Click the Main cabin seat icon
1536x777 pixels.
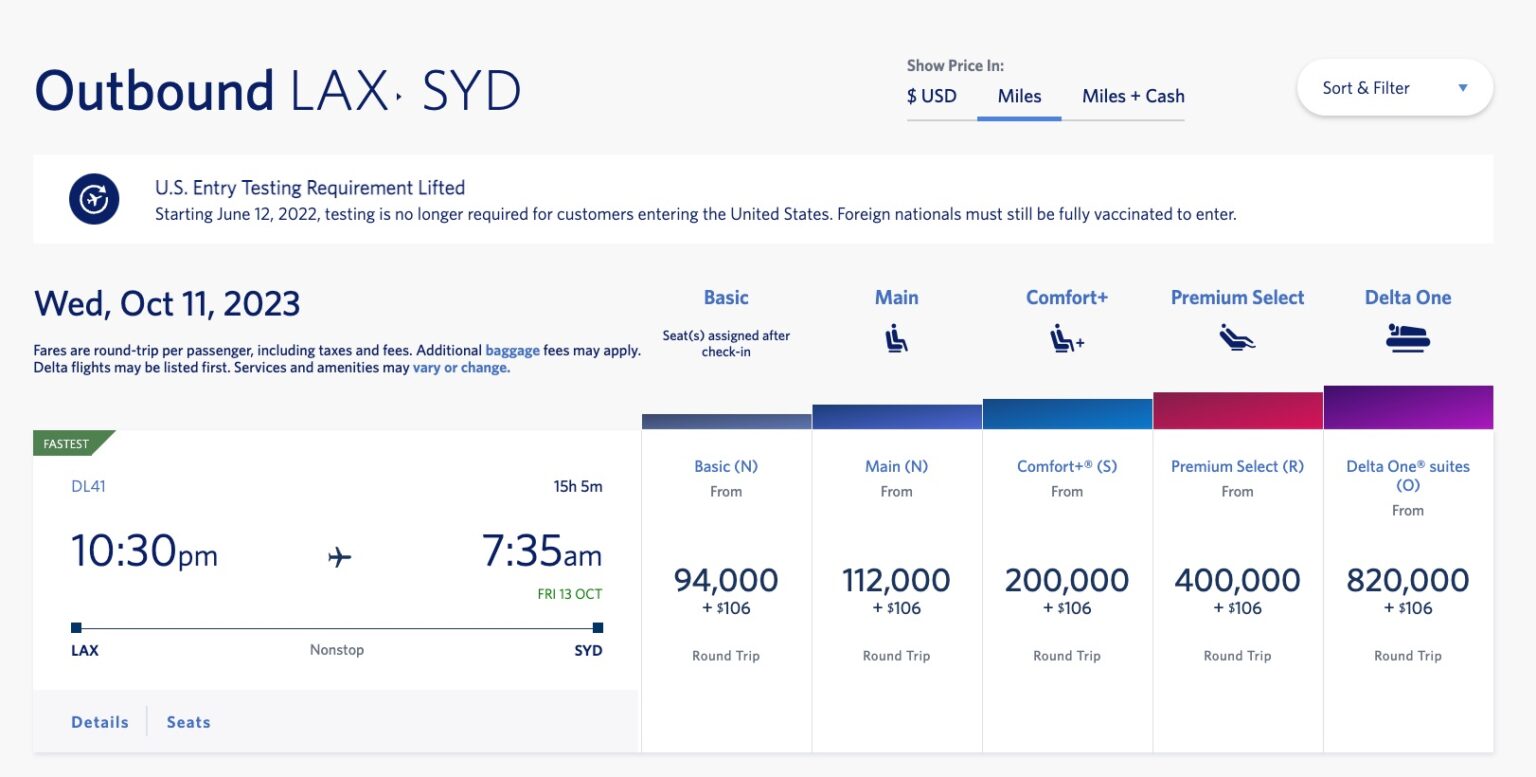(896, 338)
